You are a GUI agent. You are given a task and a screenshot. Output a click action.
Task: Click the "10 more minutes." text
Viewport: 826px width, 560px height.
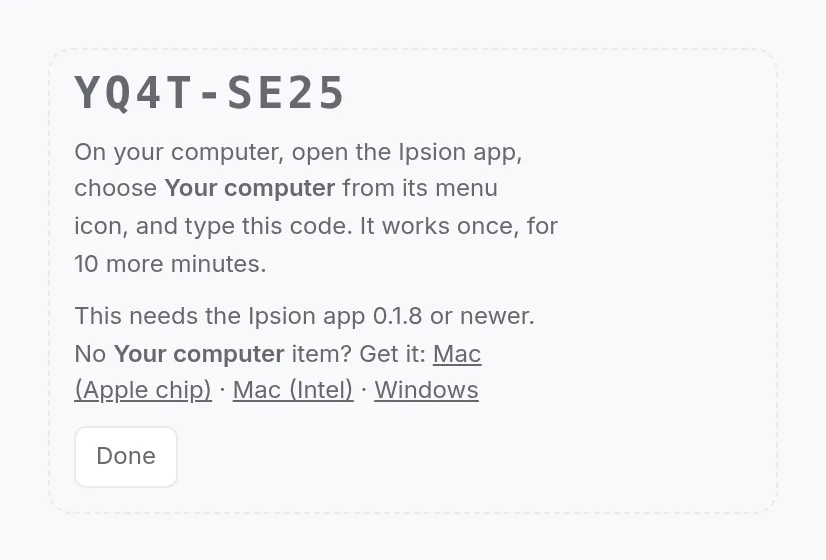point(170,264)
